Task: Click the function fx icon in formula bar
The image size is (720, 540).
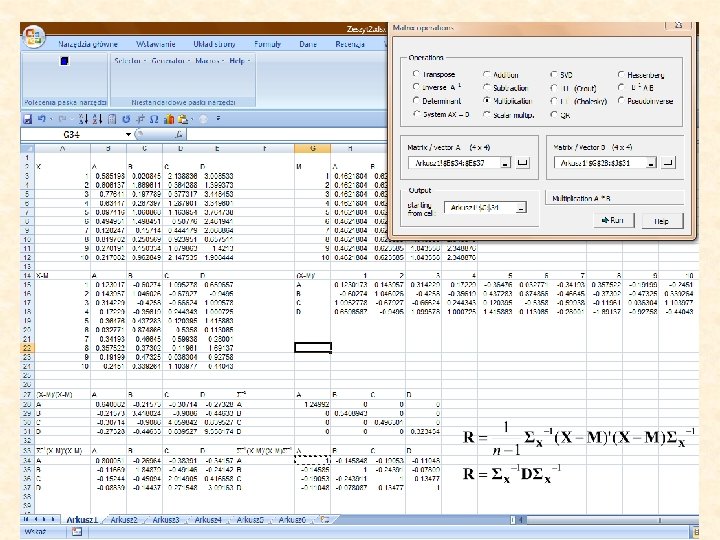Action: point(179,134)
